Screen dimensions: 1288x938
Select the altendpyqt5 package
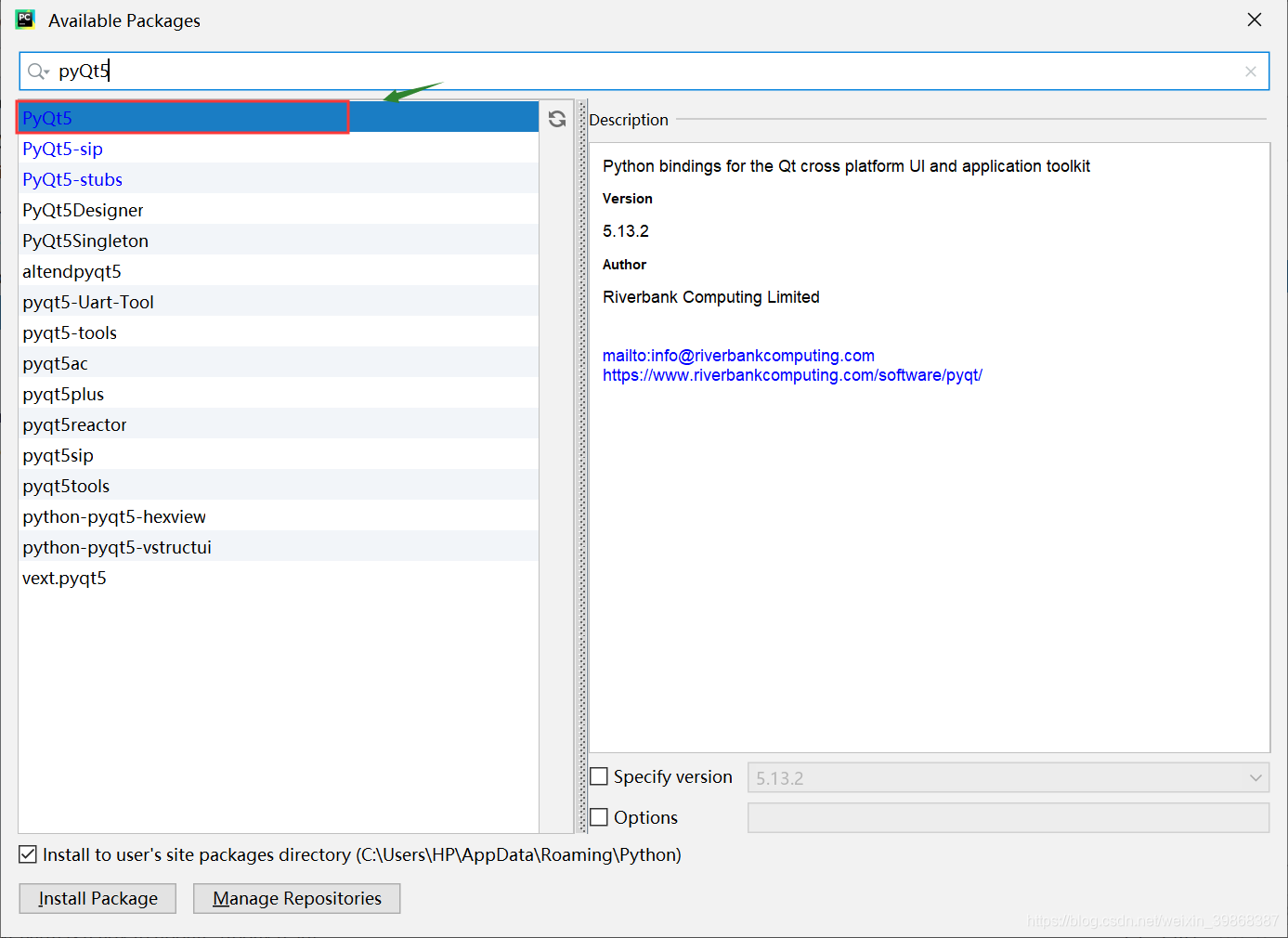tap(279, 271)
